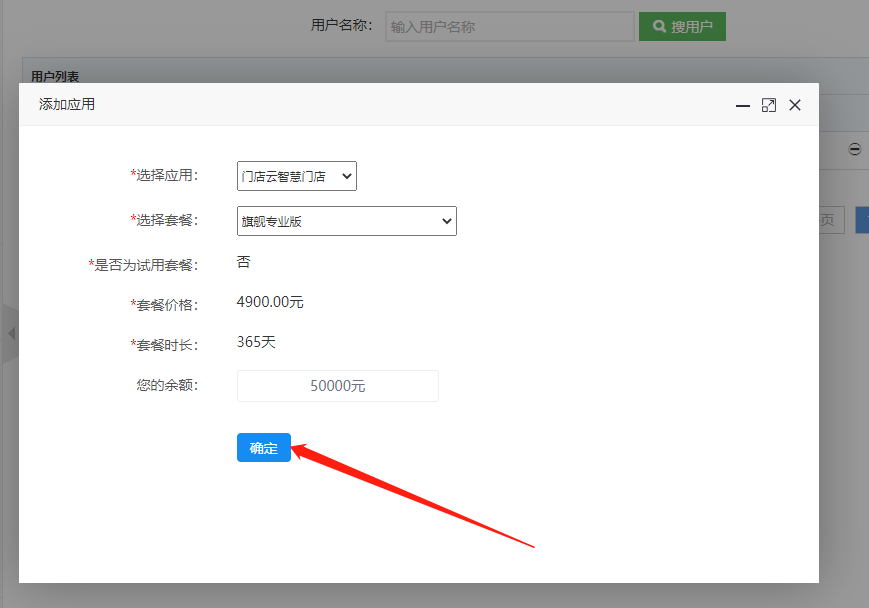Image resolution: width=869 pixels, height=608 pixels.
Task: Click the partially hidden 页 pagination button
Action: [x=831, y=220]
